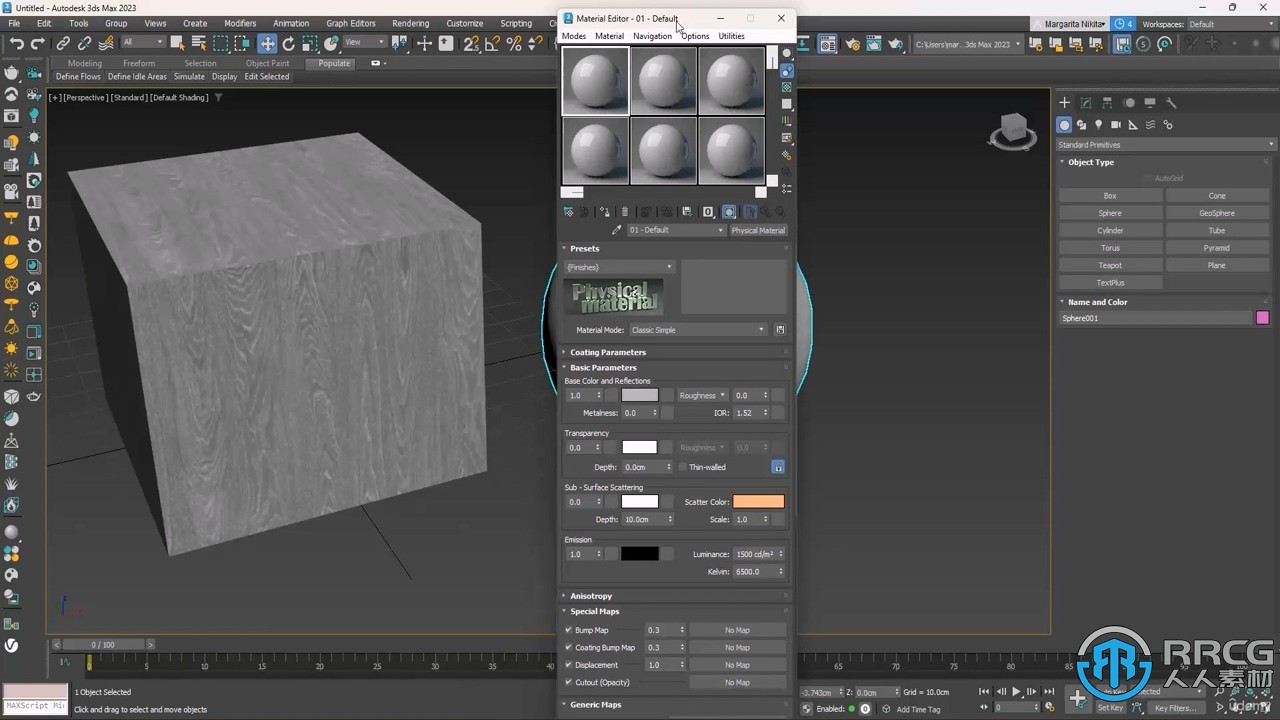The image size is (1280, 720).
Task: Open Utilities menu in Material Editor
Action: 731,36
